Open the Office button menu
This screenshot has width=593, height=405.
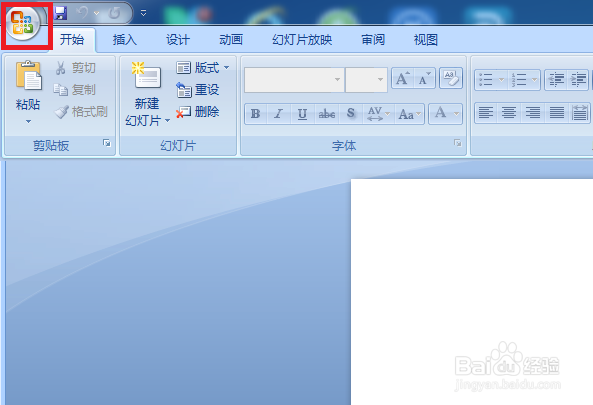[x=23, y=23]
